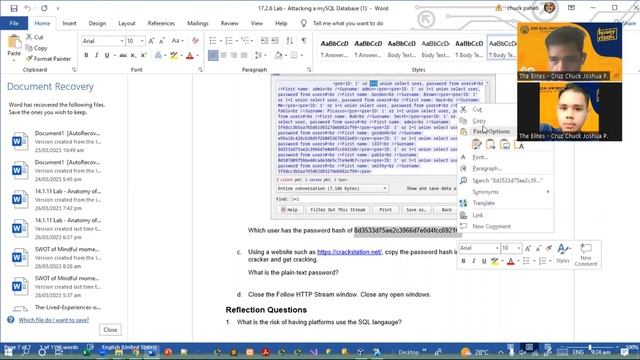Click Cut in the Clipboard group
The image size is (640, 360).
click(x=35, y=37)
